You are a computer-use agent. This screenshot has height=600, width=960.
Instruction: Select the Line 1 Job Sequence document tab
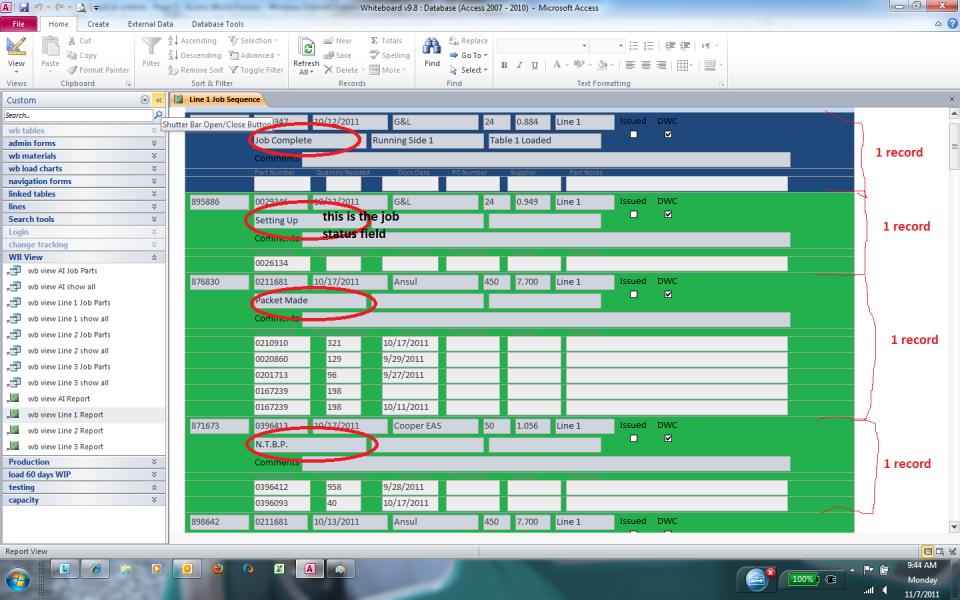[x=219, y=99]
